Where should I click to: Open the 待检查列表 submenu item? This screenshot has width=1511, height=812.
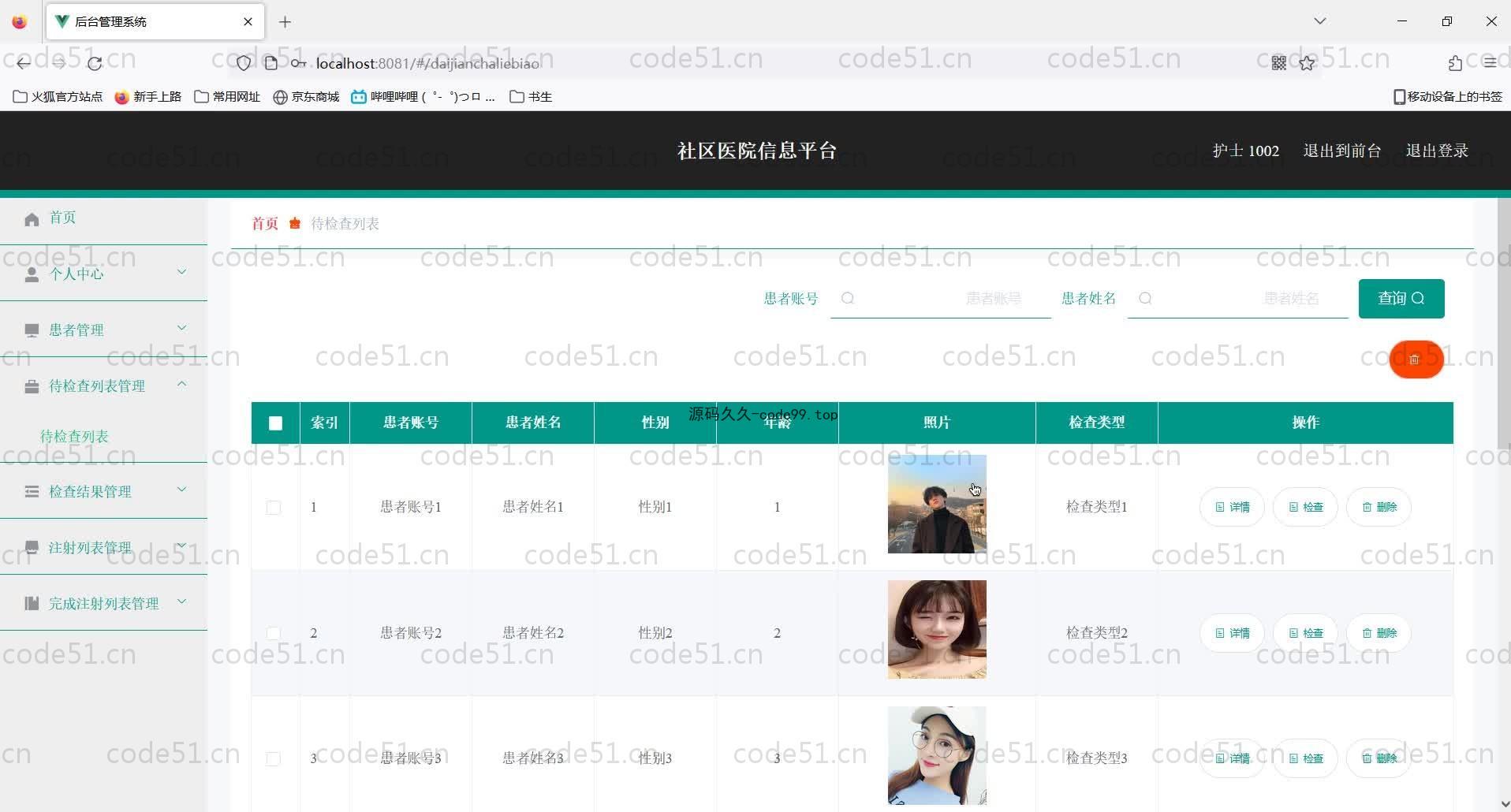[74, 436]
